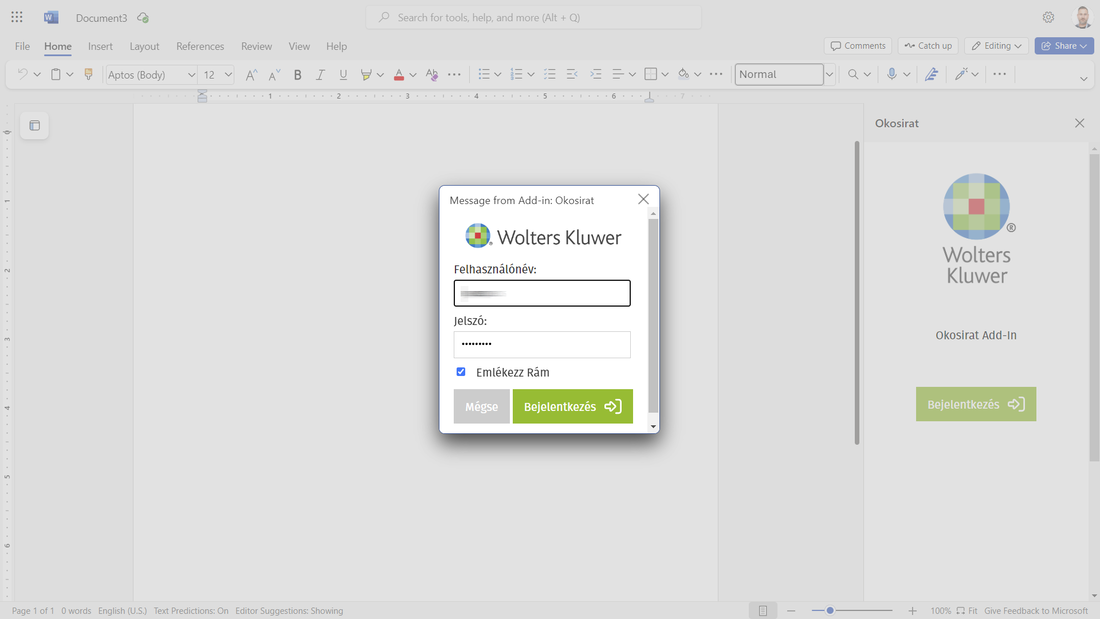The image size is (1100, 619).
Task: Click the Increase Indent icon
Action: click(x=596, y=75)
